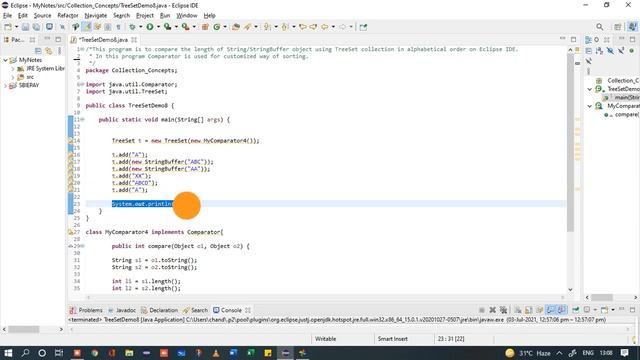Switch to the Declaration tab
This screenshot has width=640, height=360.
point(159,310)
